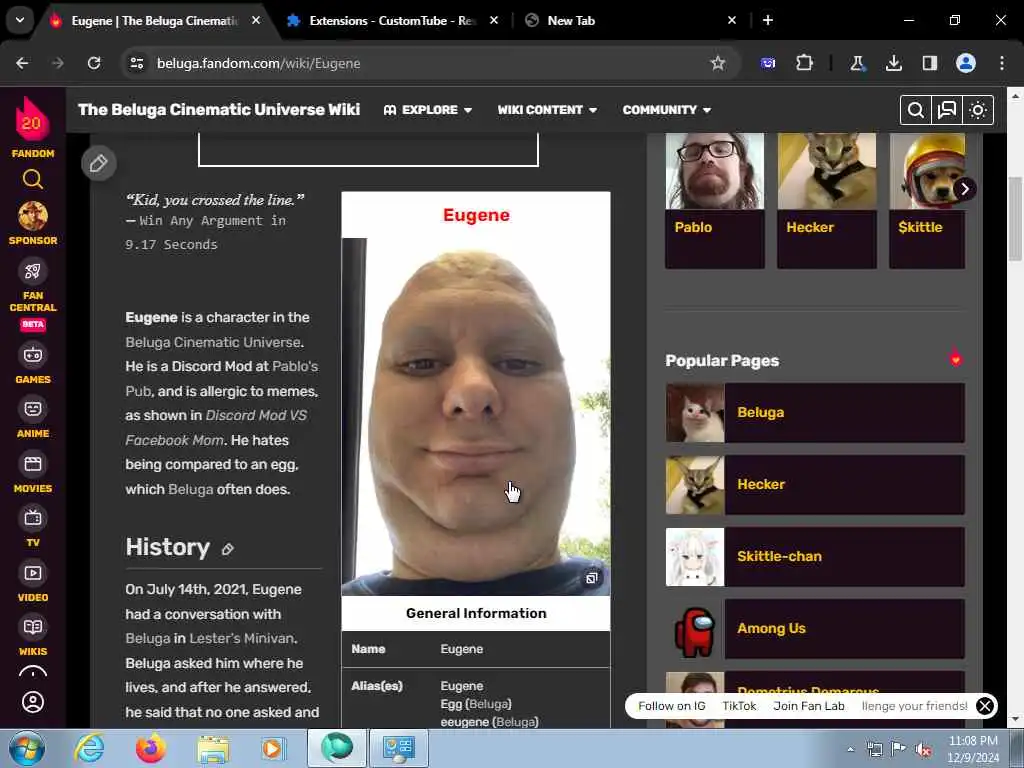Dismiss the Follow on IG banner
Image resolution: width=1024 pixels, height=768 pixels.
tap(985, 706)
